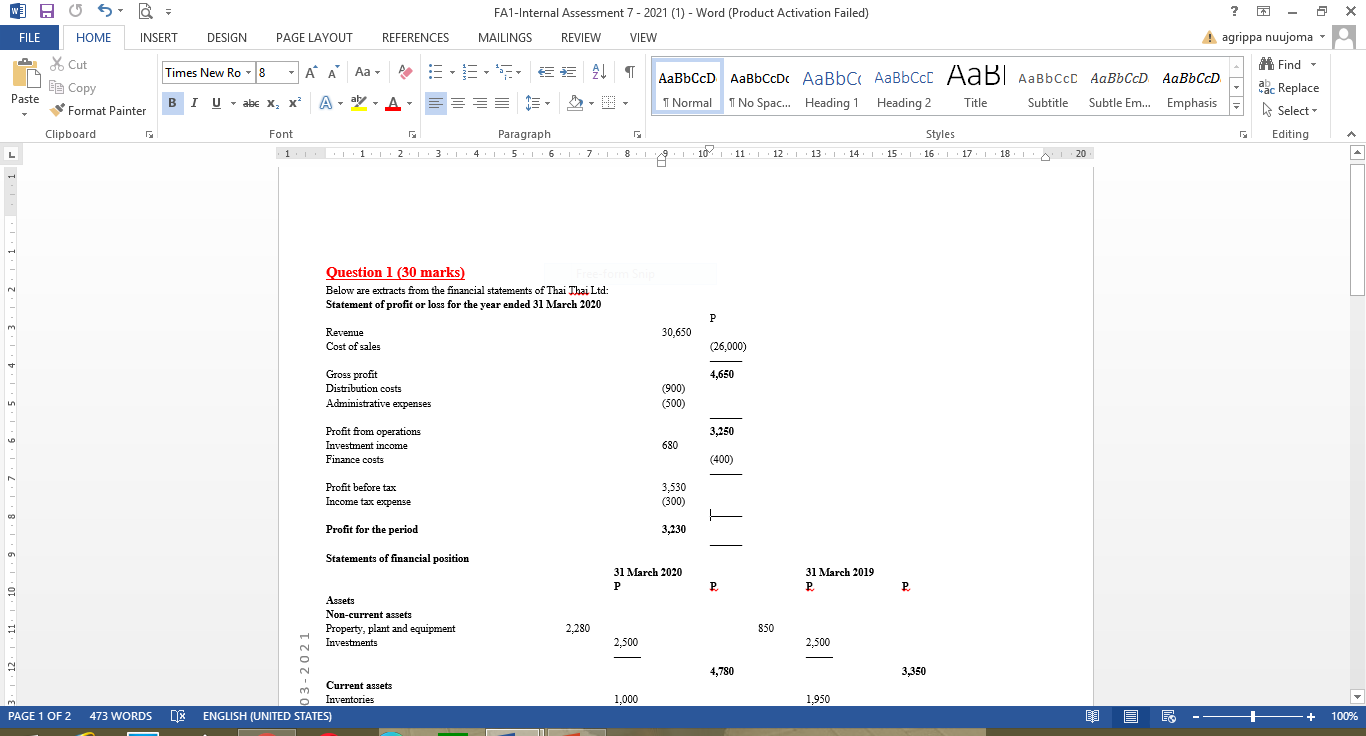Viewport: 1366px width, 736px height.
Task: Switch to the REFERENCES tab
Action: [415, 37]
